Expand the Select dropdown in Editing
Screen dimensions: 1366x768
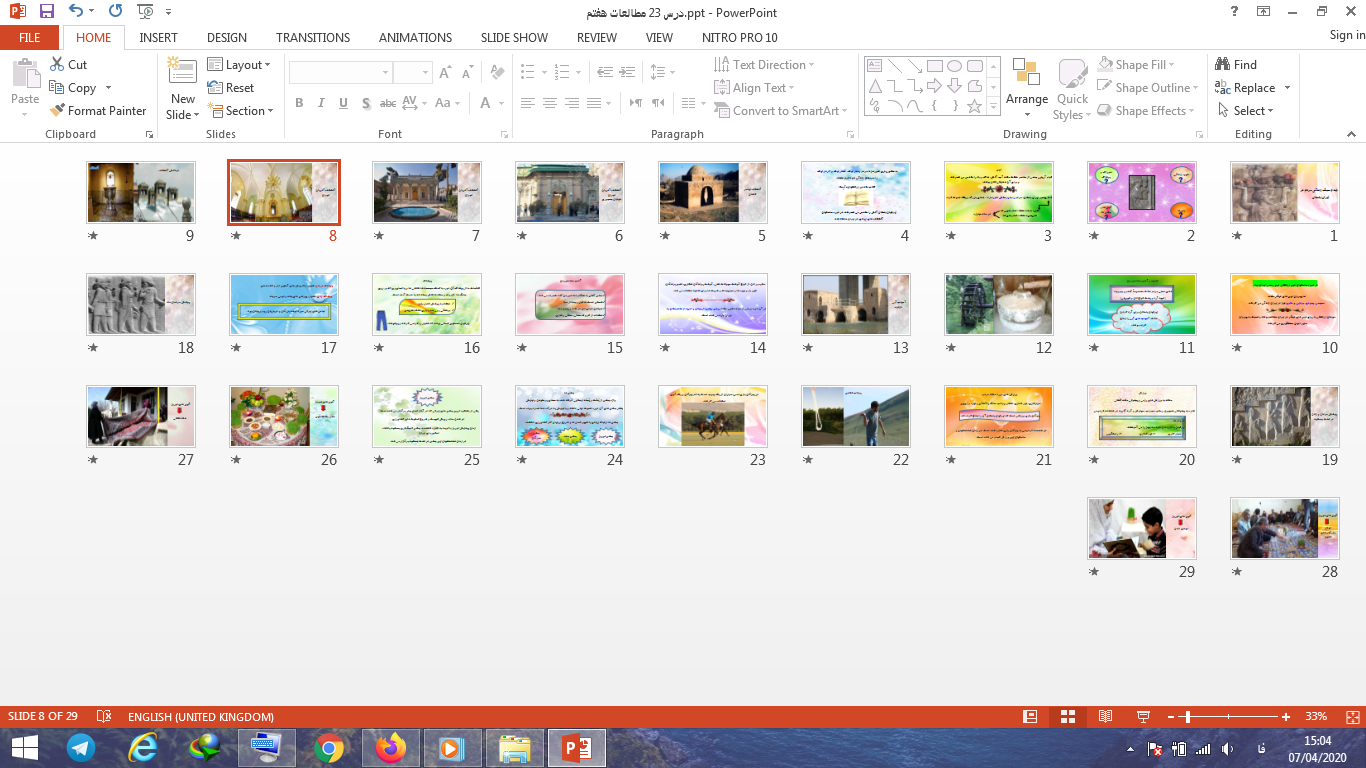[1246, 111]
